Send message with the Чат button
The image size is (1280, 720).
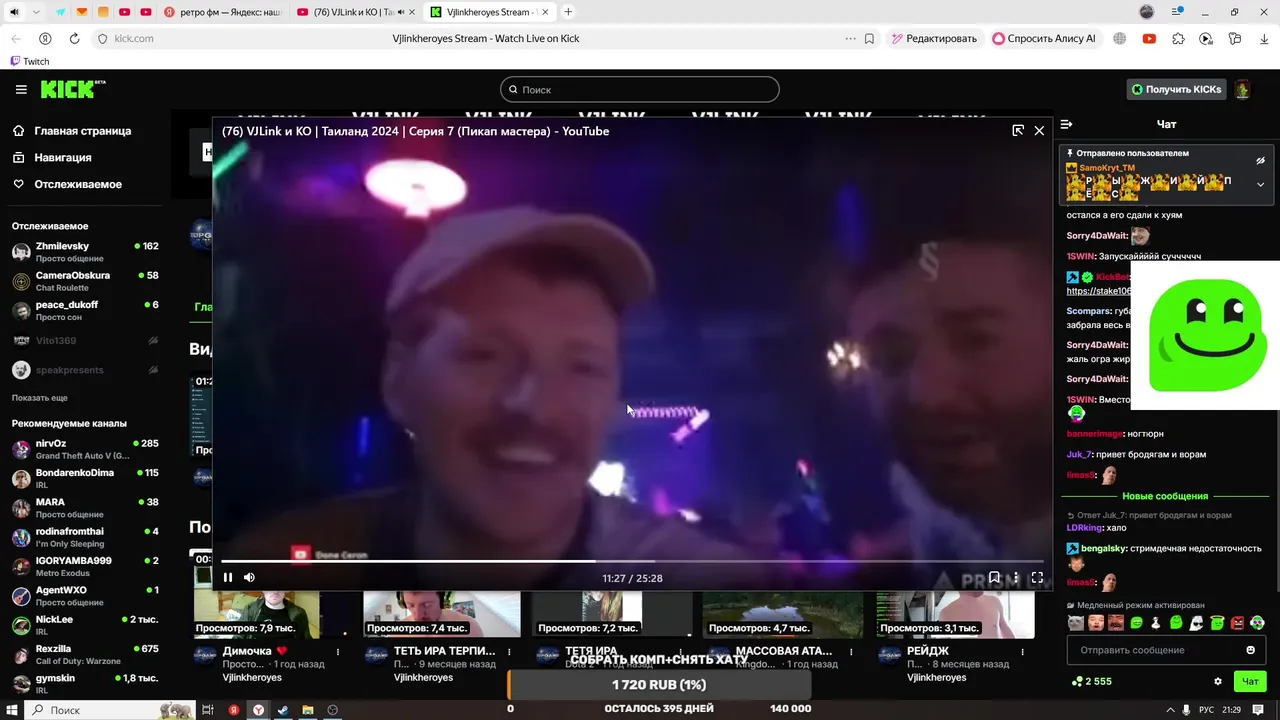[x=1250, y=681]
